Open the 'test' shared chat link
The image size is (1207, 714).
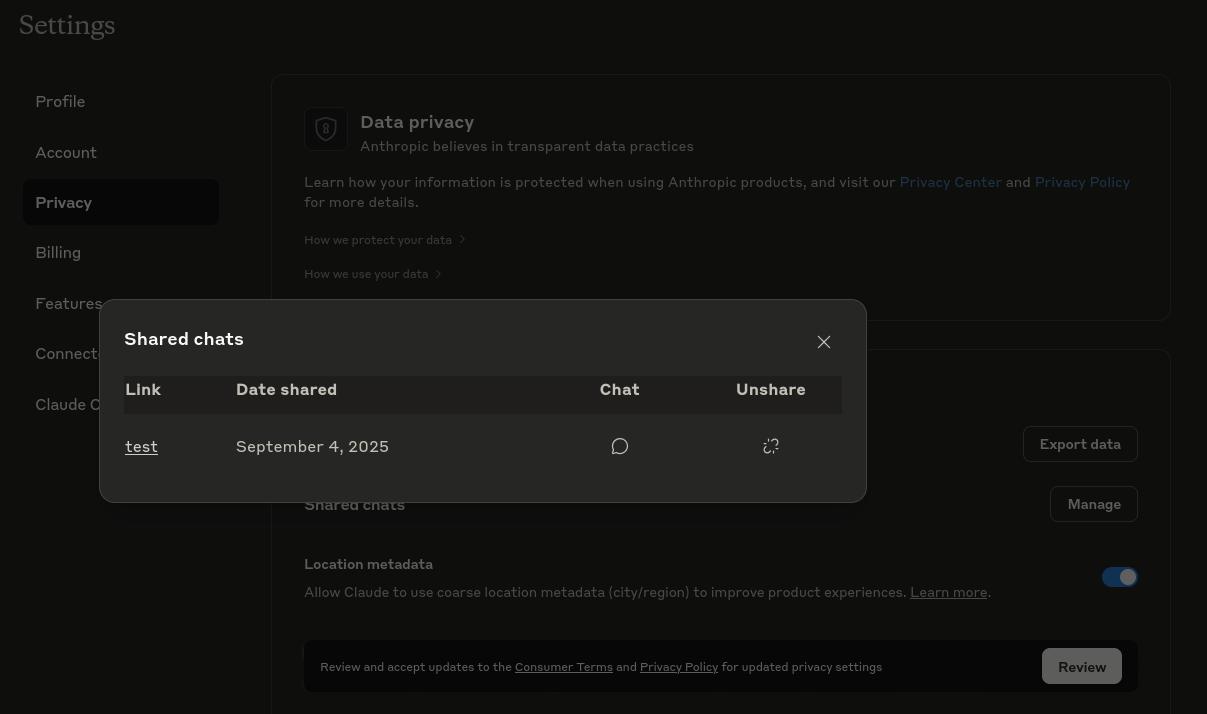141,447
